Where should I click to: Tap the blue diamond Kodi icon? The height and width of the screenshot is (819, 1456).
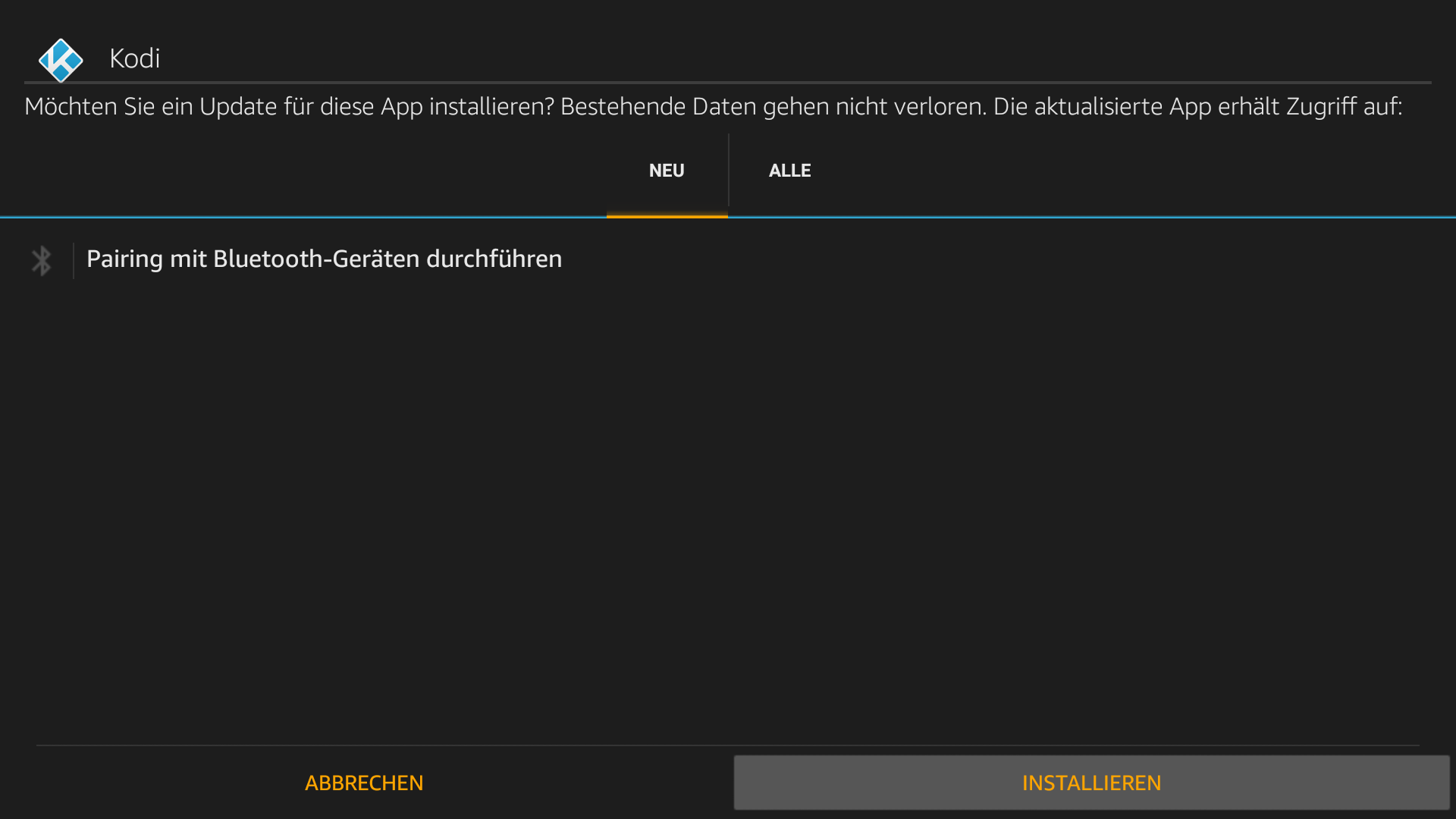point(61,59)
